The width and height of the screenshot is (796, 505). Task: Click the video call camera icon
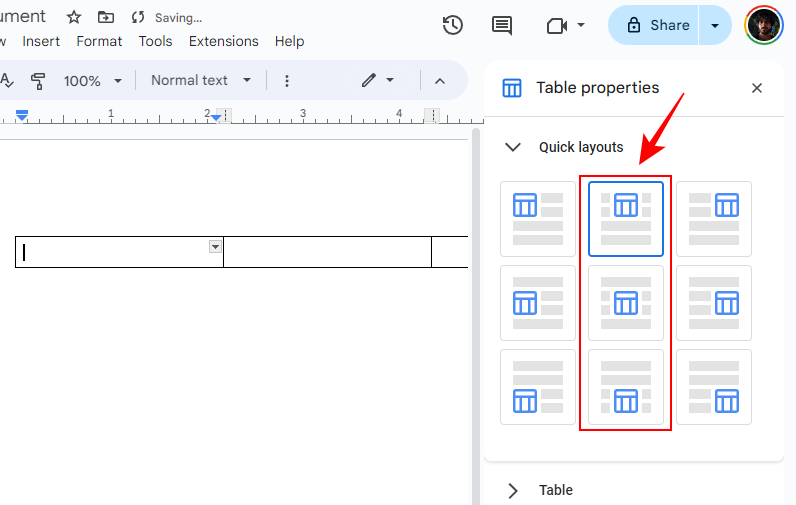pos(557,25)
